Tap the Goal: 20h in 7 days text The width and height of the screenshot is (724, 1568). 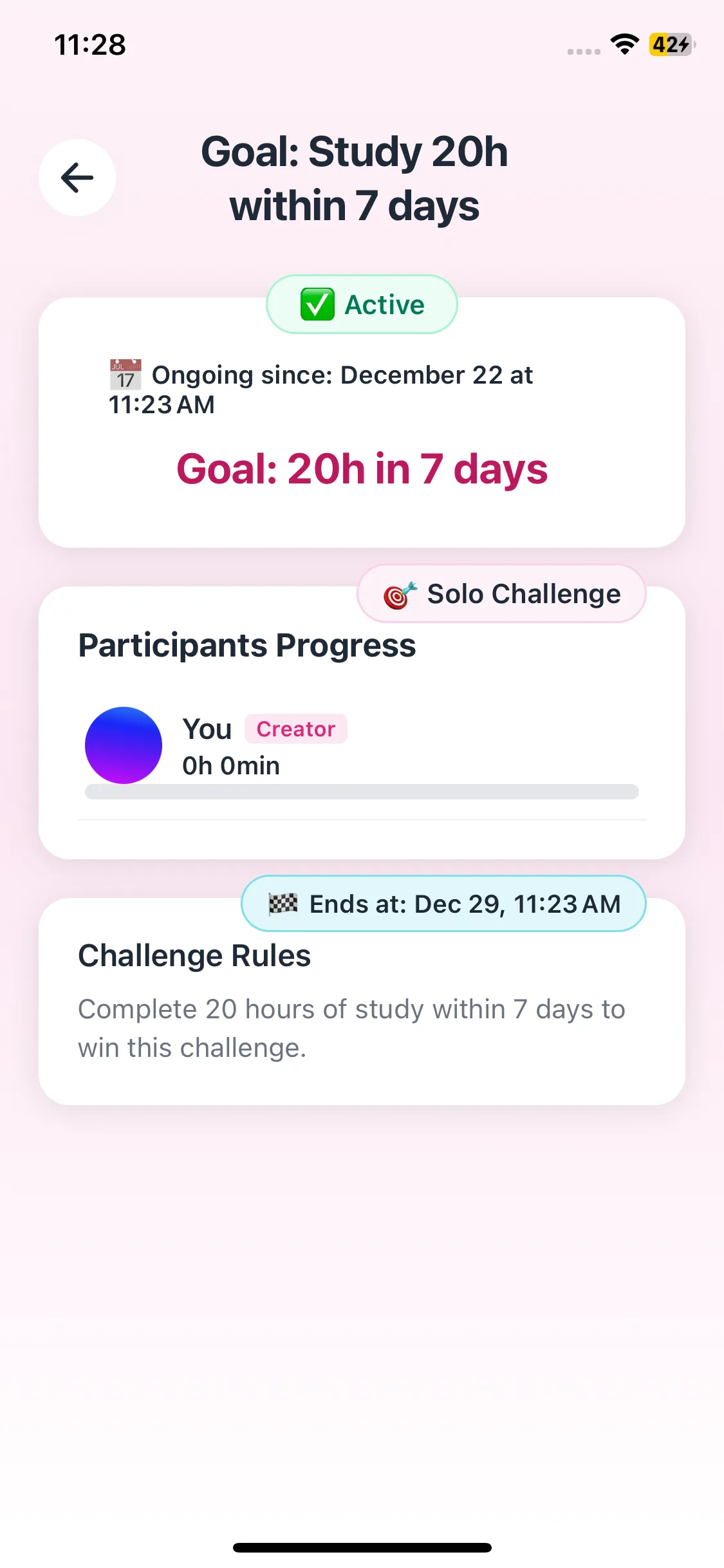362,469
